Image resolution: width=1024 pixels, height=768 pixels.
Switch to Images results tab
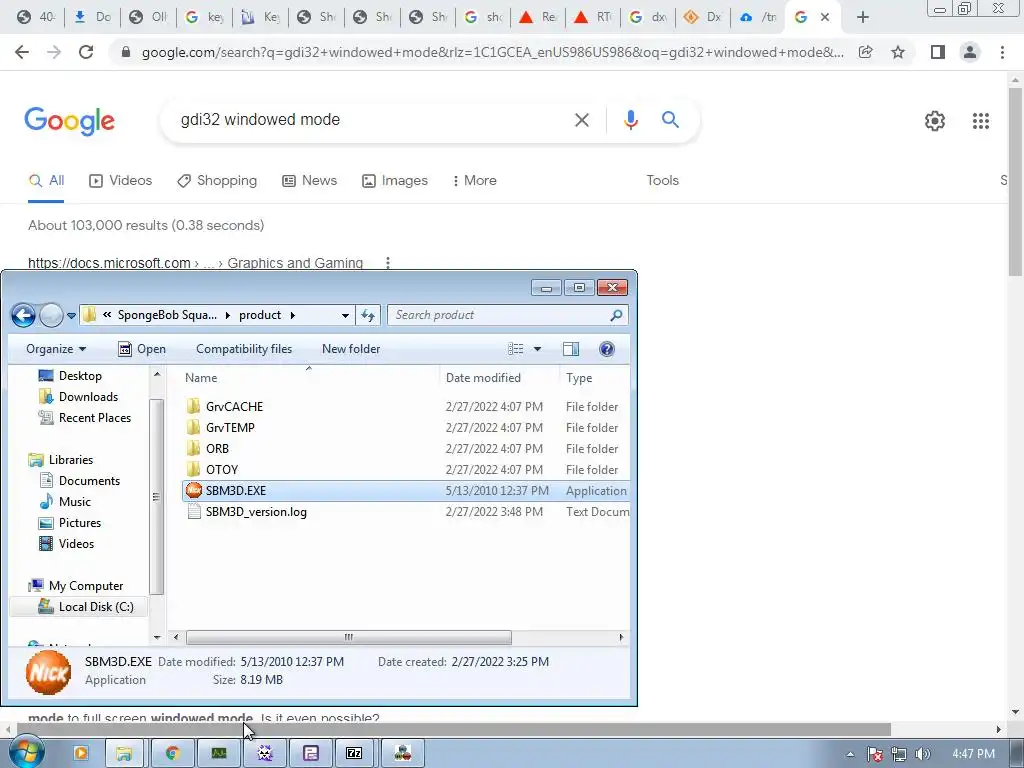(395, 180)
